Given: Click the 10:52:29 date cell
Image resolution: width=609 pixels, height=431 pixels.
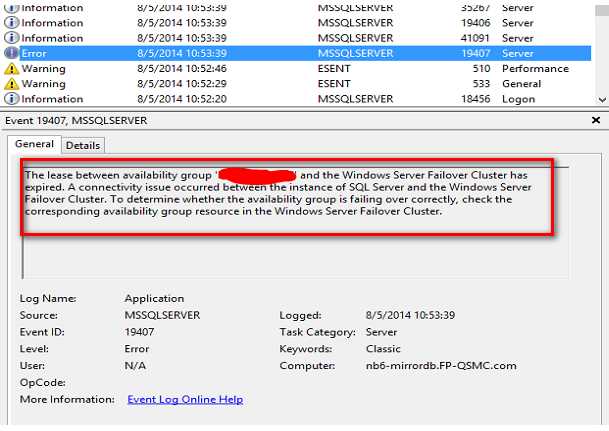Looking at the screenshot, I should click(x=182, y=84).
